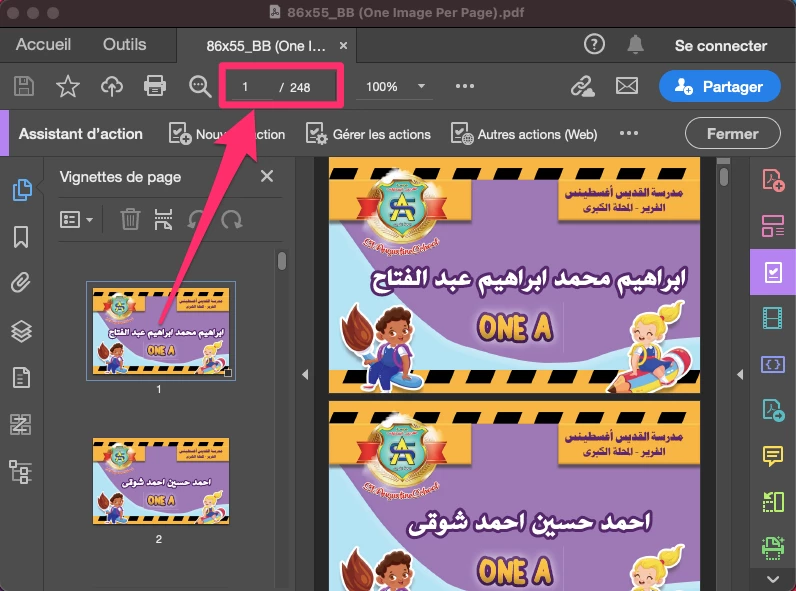The image size is (796, 591).
Task: Select page 2 thumbnail
Action: point(160,481)
